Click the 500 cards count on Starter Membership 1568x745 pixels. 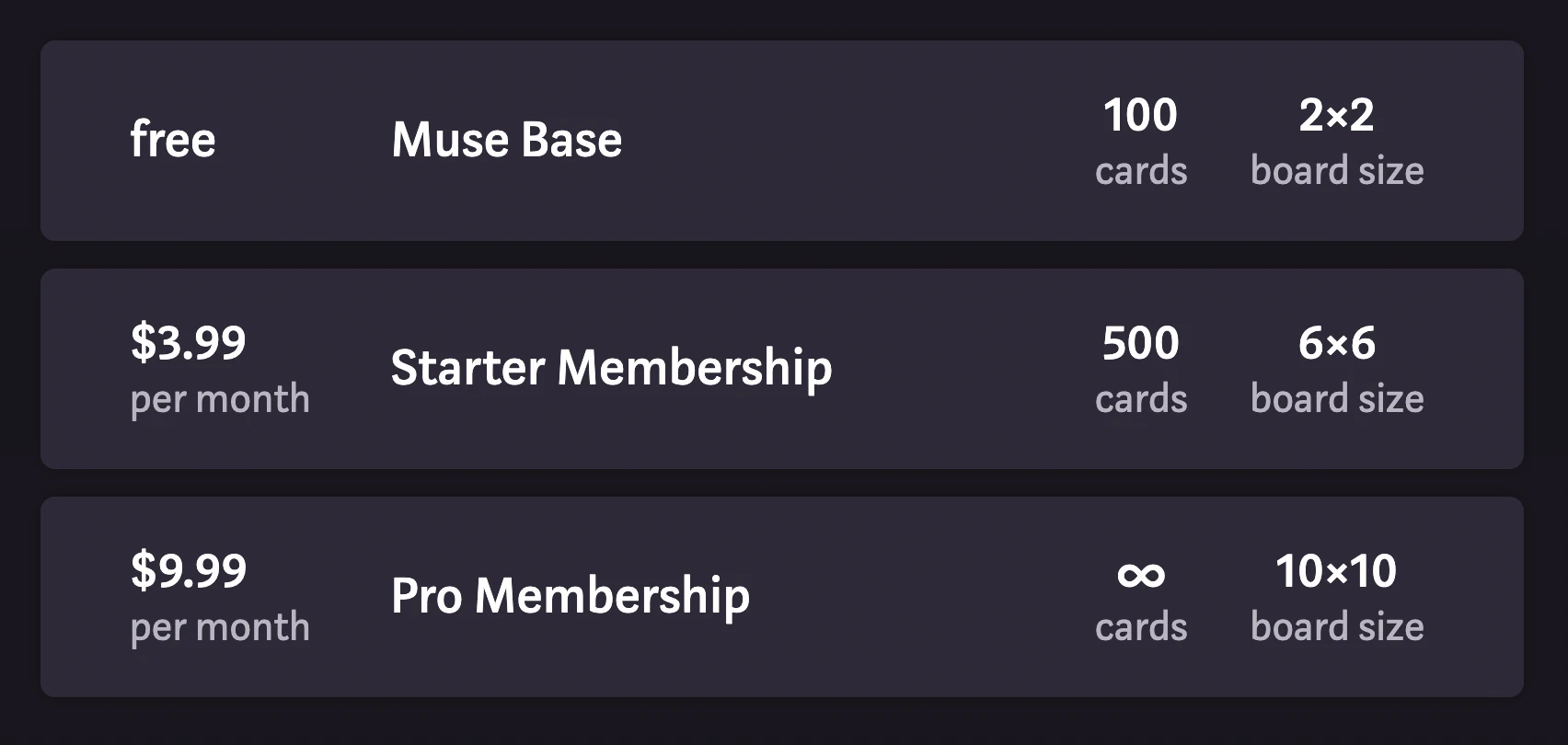[x=1140, y=342]
